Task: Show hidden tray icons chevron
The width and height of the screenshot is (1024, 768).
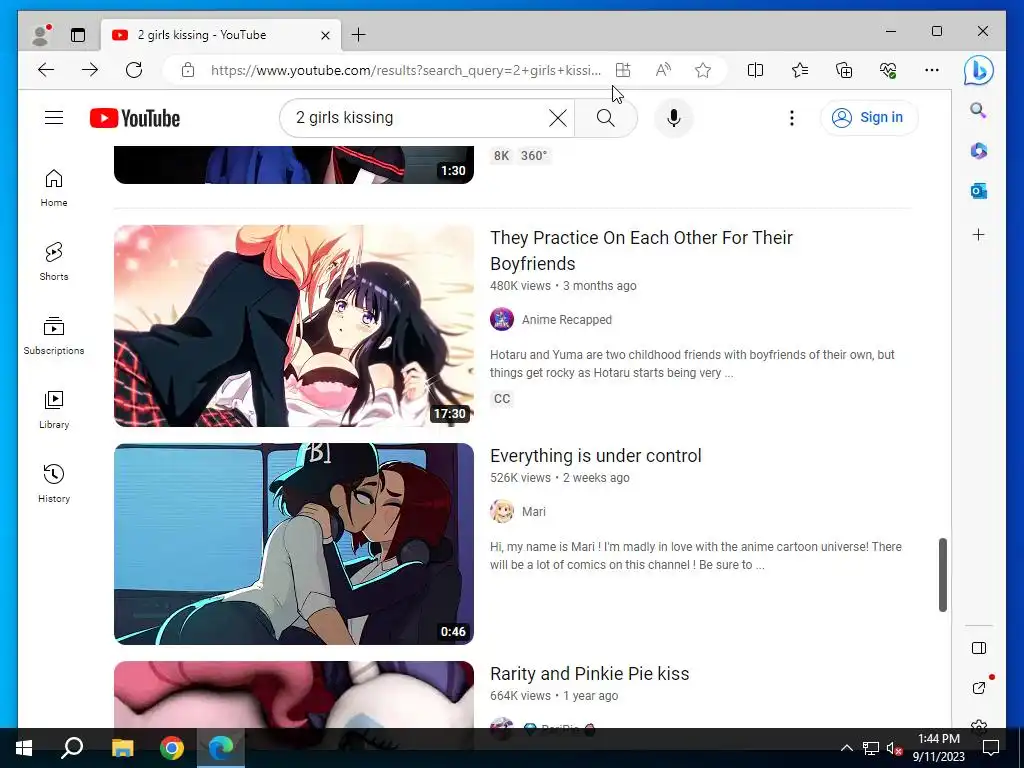Action: click(846, 748)
